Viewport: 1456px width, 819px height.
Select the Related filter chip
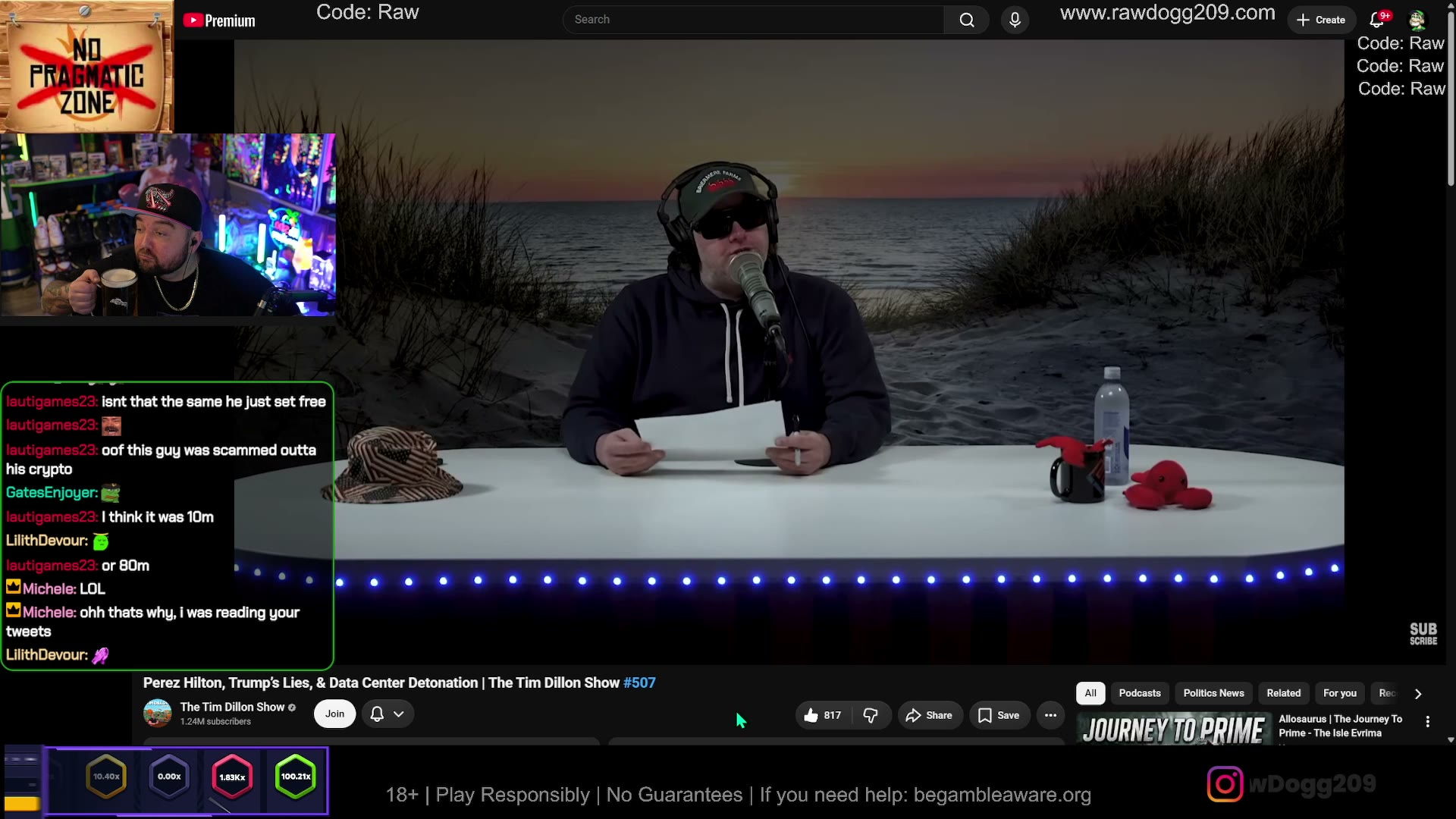[1283, 693]
